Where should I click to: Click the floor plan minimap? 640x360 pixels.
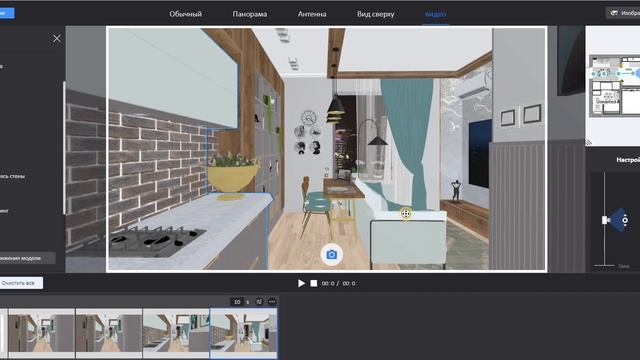click(613, 86)
